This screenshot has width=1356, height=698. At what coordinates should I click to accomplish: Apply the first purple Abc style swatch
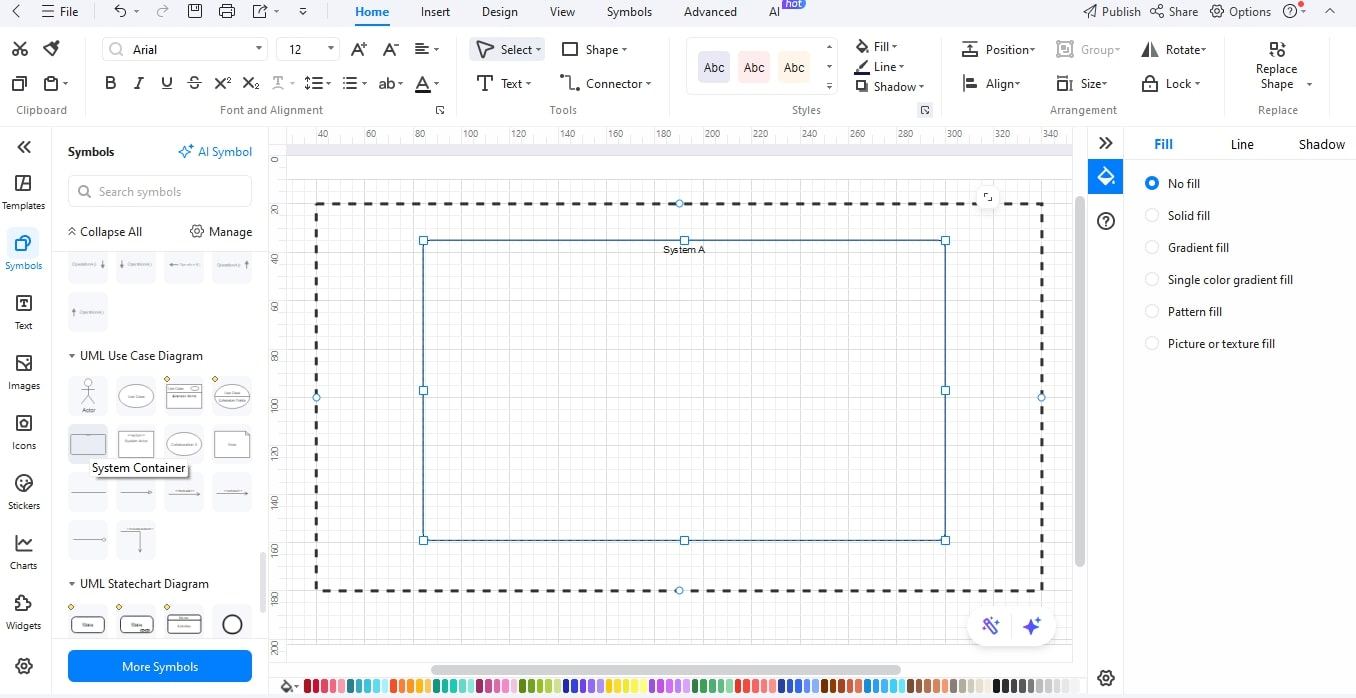click(x=714, y=67)
